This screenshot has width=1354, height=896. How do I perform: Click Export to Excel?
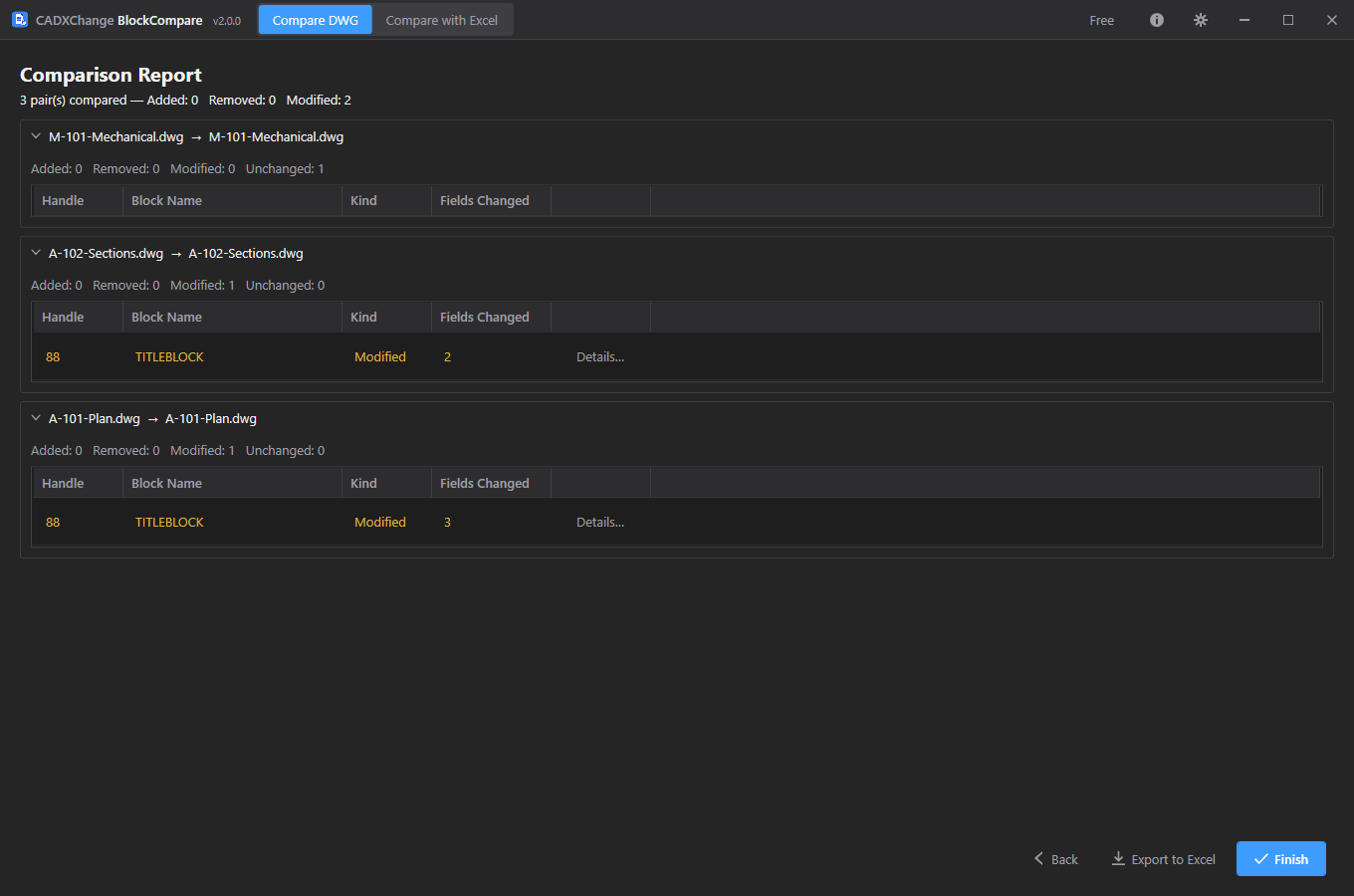coord(1164,859)
